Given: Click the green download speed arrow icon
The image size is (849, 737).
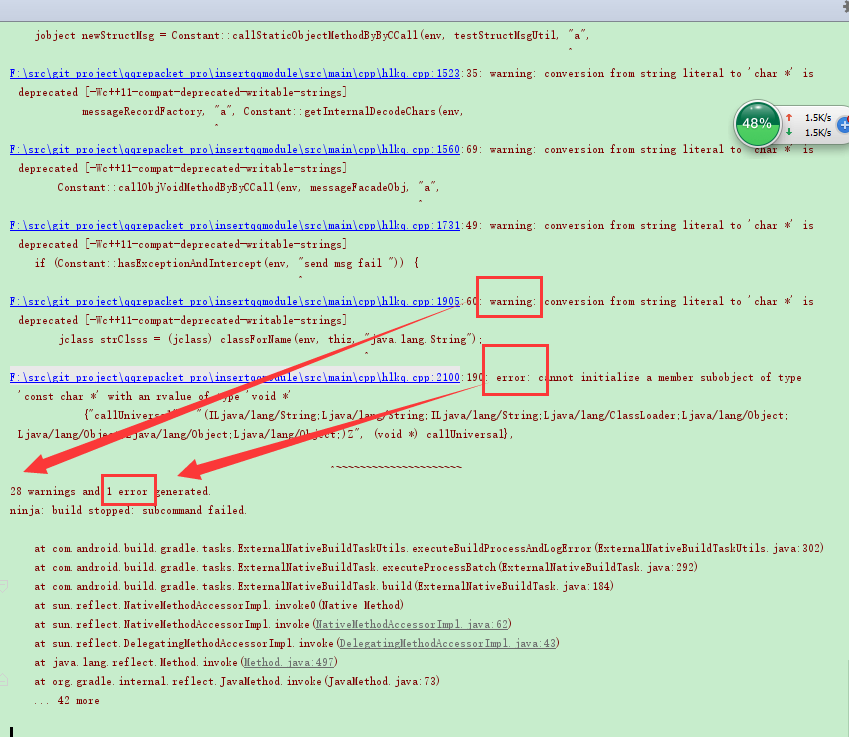Looking at the screenshot, I should click(x=789, y=132).
